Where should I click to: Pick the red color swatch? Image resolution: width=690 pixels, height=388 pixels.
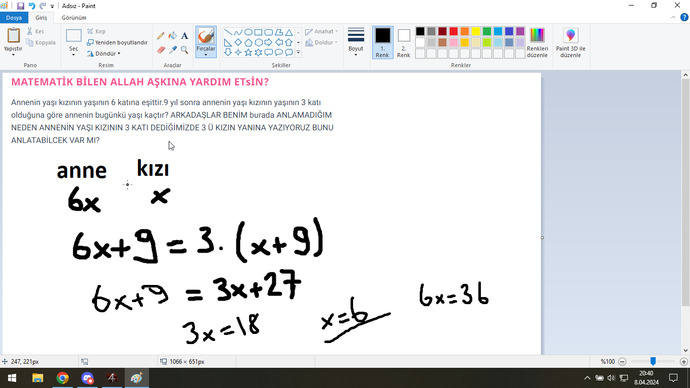pos(453,31)
